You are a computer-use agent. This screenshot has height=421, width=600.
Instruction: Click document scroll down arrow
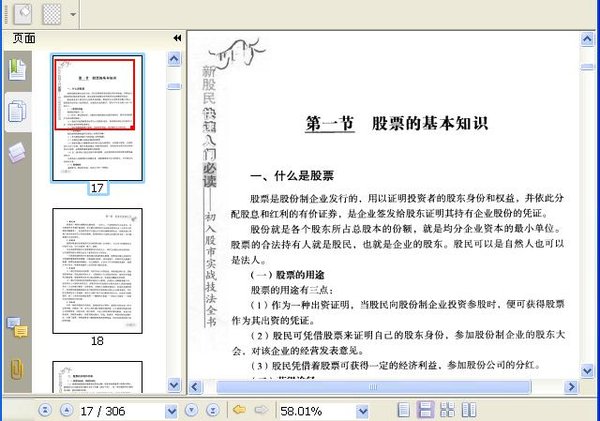587,370
